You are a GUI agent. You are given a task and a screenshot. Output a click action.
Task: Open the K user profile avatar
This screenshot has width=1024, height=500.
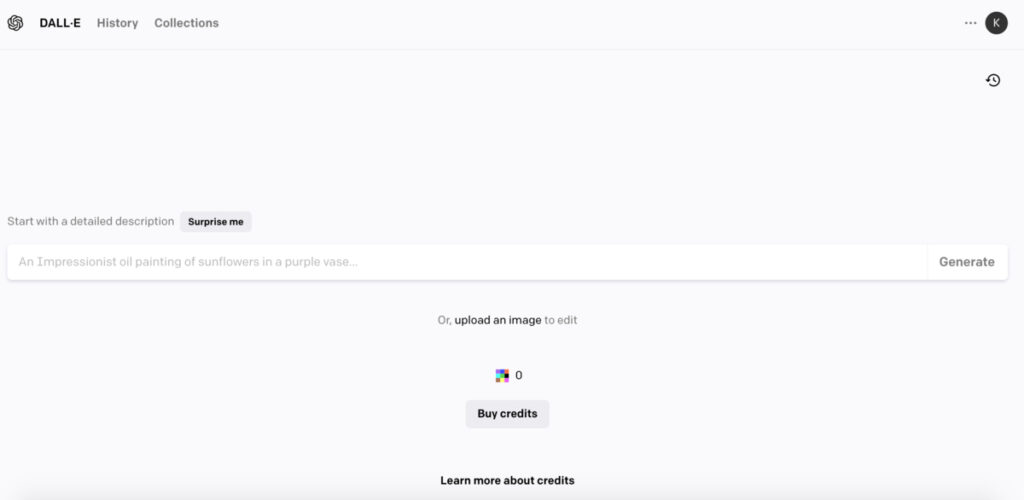pos(996,23)
